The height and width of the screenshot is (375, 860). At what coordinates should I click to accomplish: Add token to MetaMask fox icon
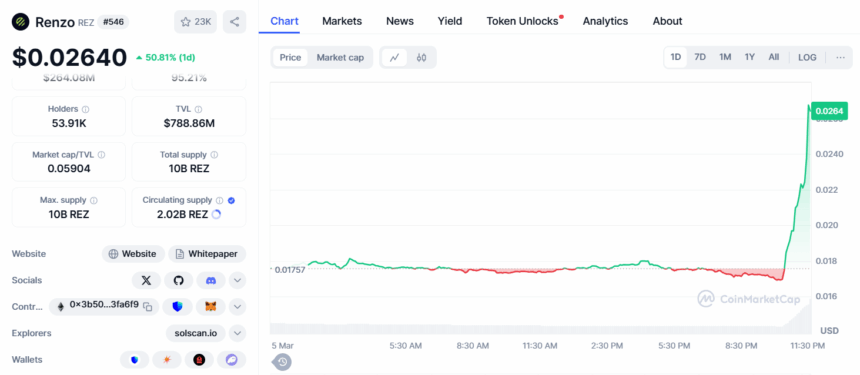tap(211, 306)
